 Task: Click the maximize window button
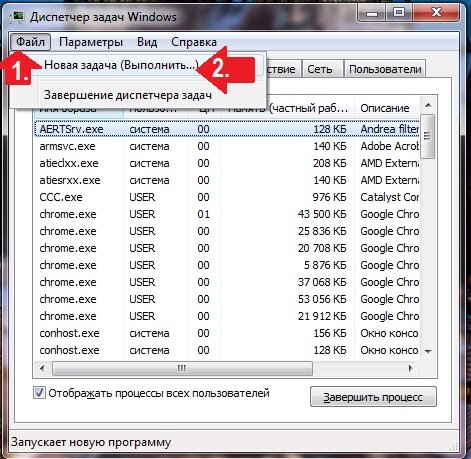point(399,13)
